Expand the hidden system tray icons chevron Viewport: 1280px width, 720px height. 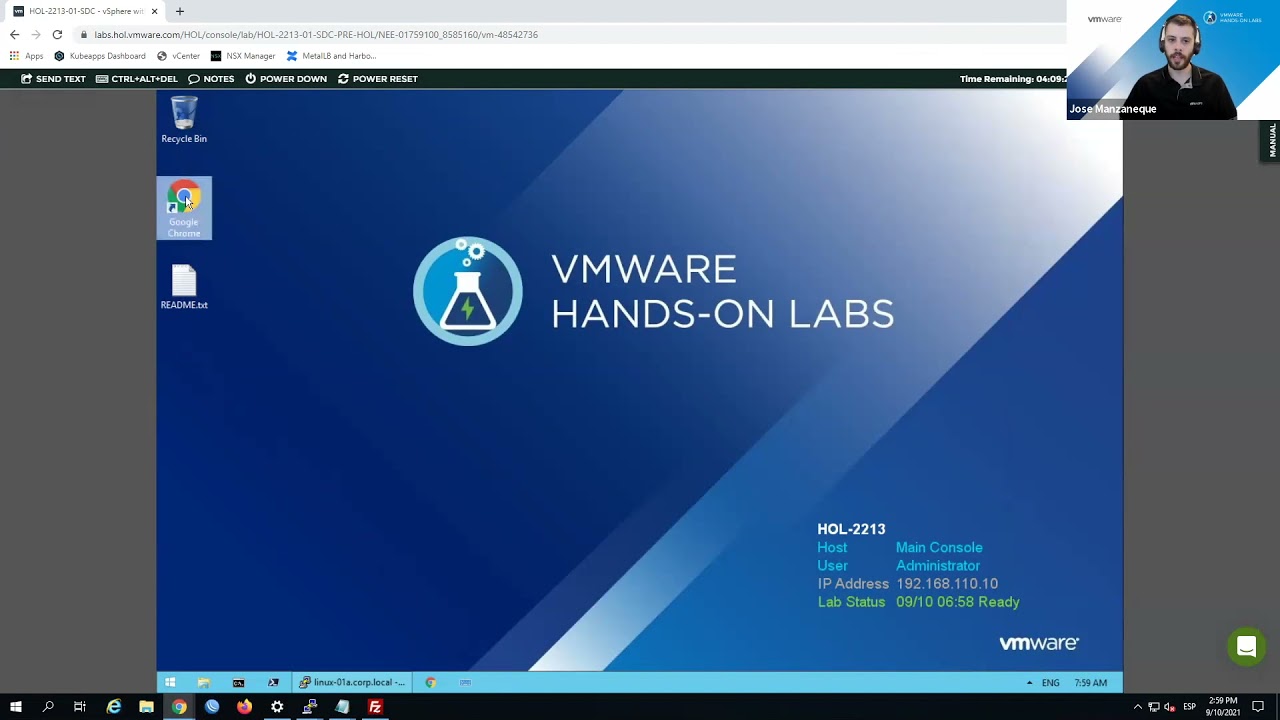(x=1137, y=707)
